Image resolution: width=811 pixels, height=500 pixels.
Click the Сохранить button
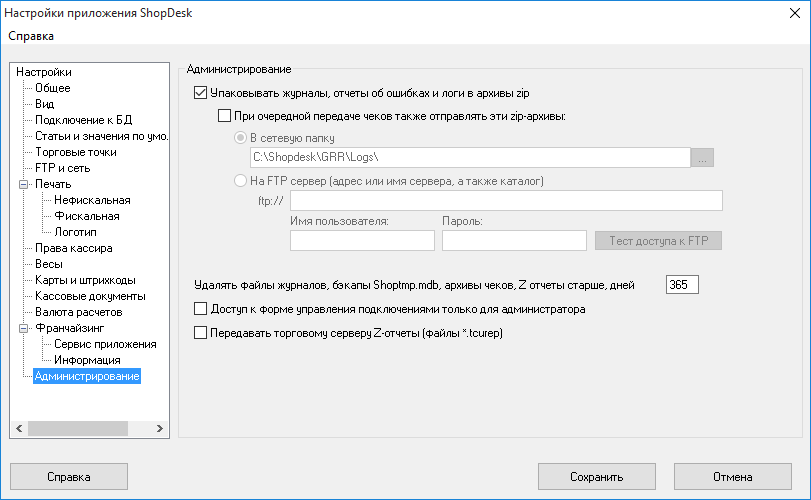point(597,477)
